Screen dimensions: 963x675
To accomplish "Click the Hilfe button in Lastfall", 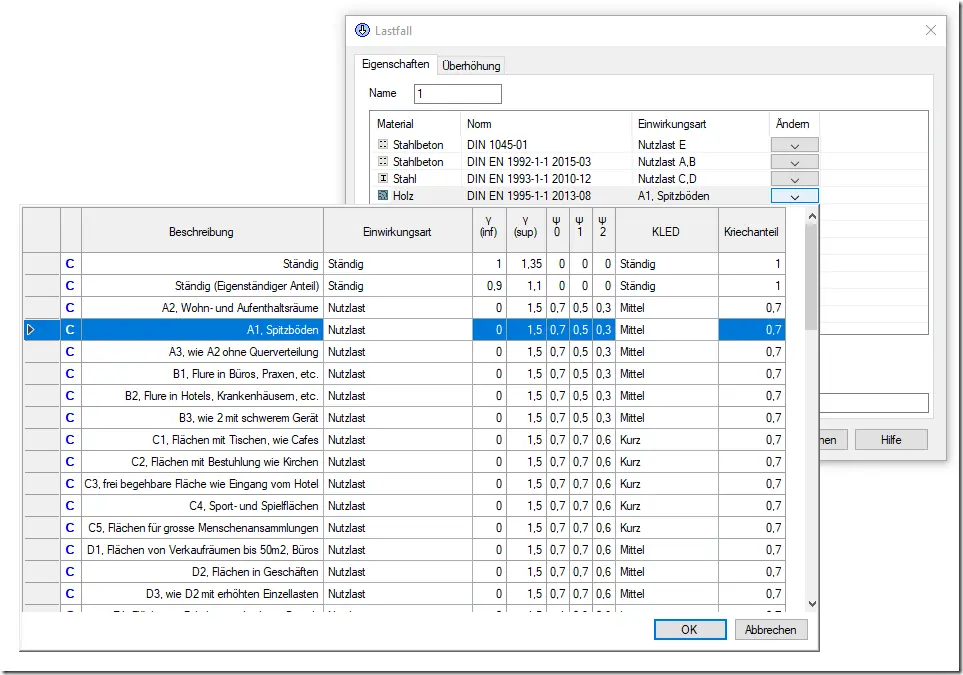I will (891, 440).
